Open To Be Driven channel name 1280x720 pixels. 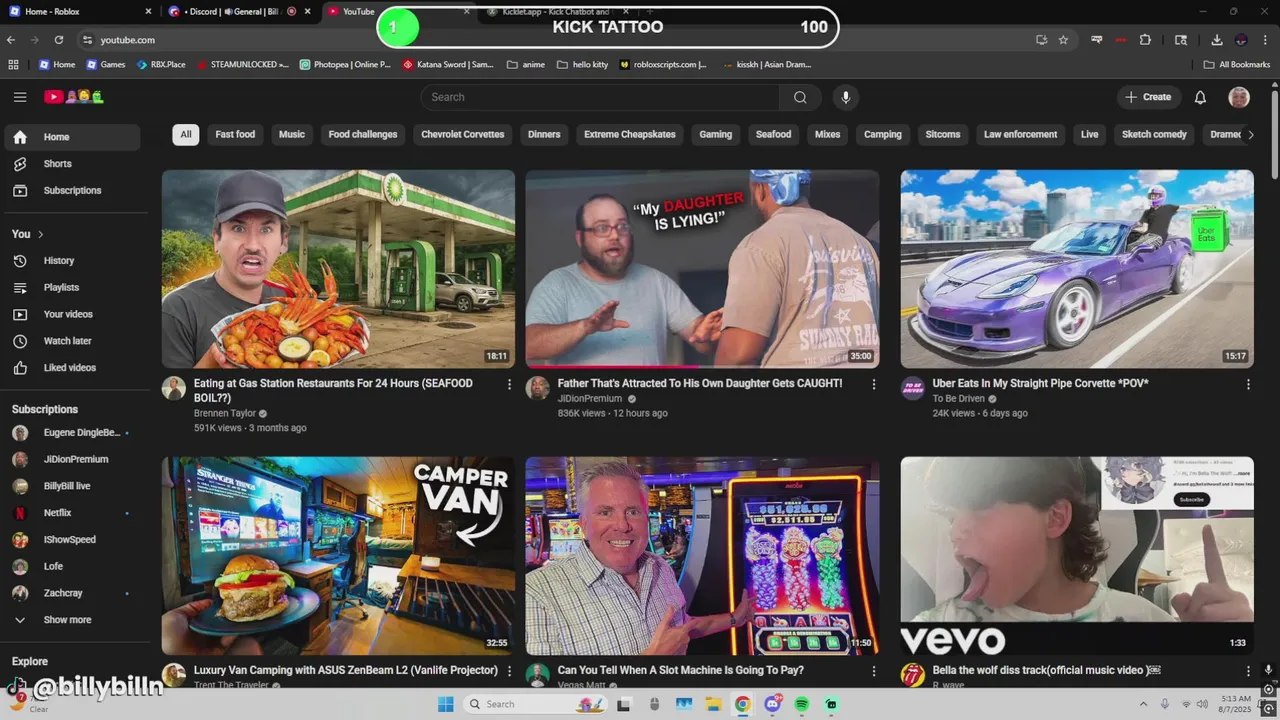(959, 398)
